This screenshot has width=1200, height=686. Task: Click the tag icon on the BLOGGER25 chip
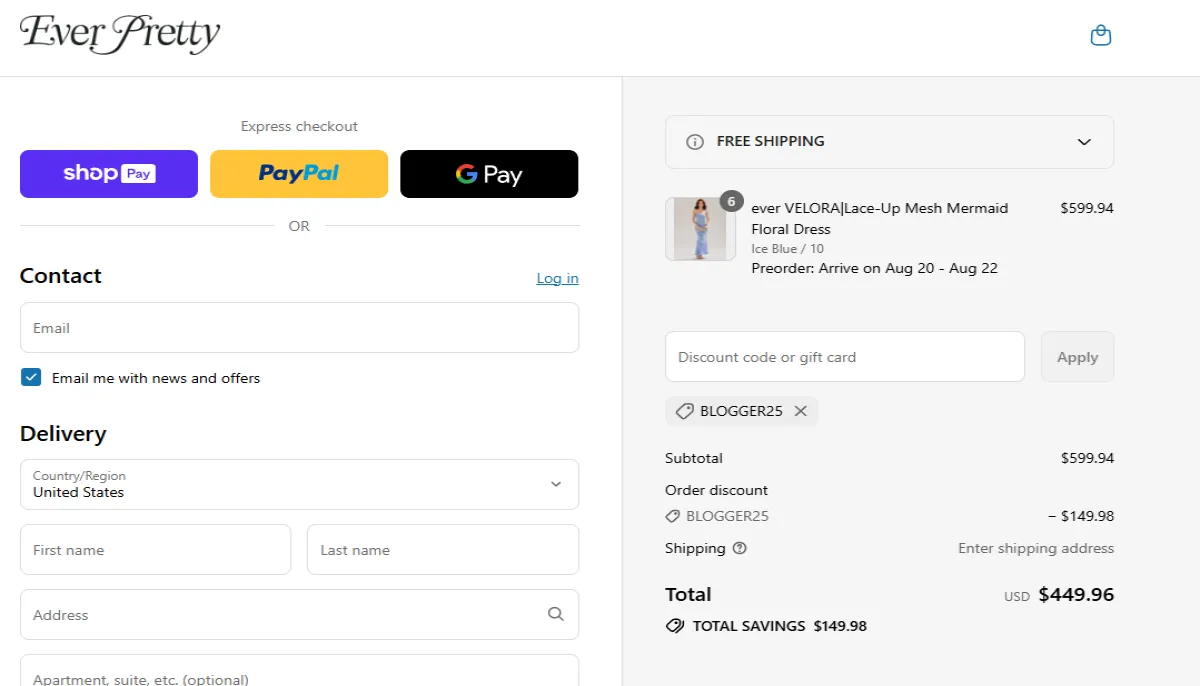684,410
